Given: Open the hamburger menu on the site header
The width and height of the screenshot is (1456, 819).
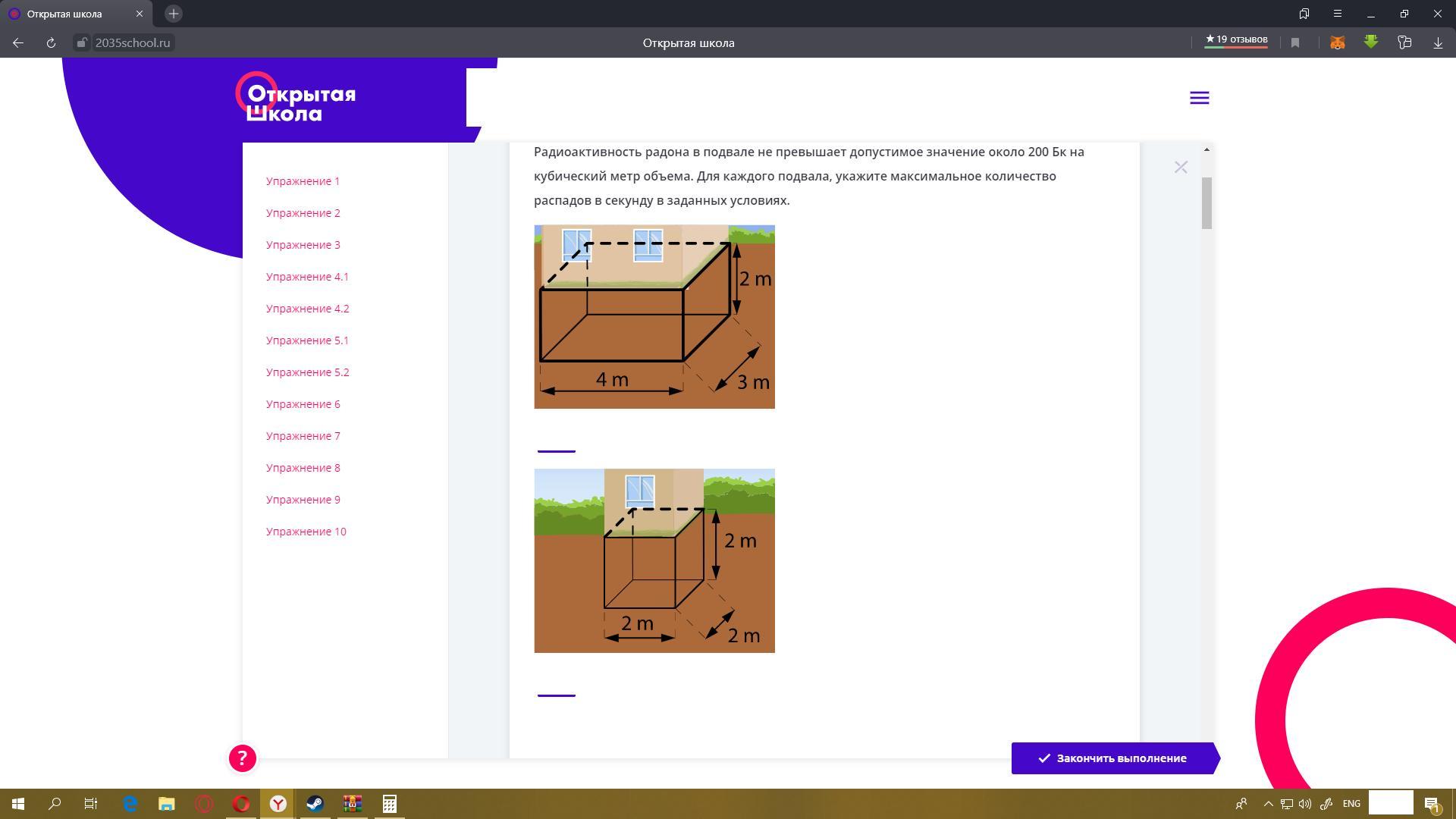Looking at the screenshot, I should click(x=1199, y=98).
